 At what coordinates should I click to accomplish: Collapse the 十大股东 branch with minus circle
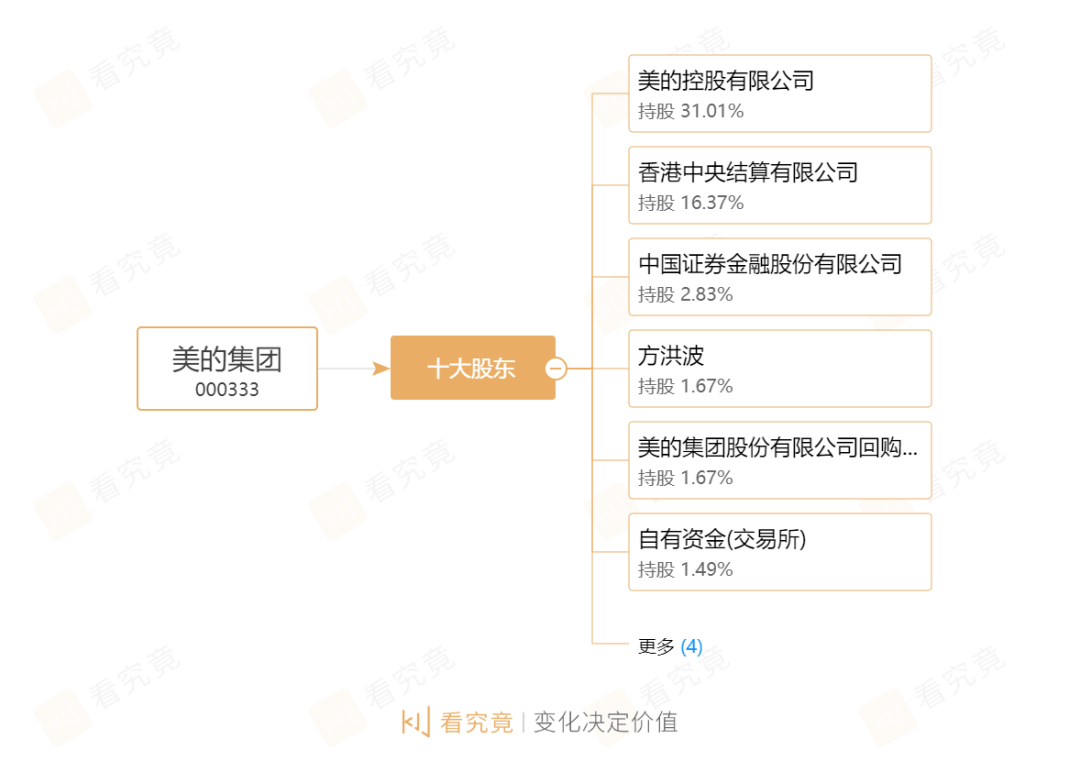tap(557, 369)
